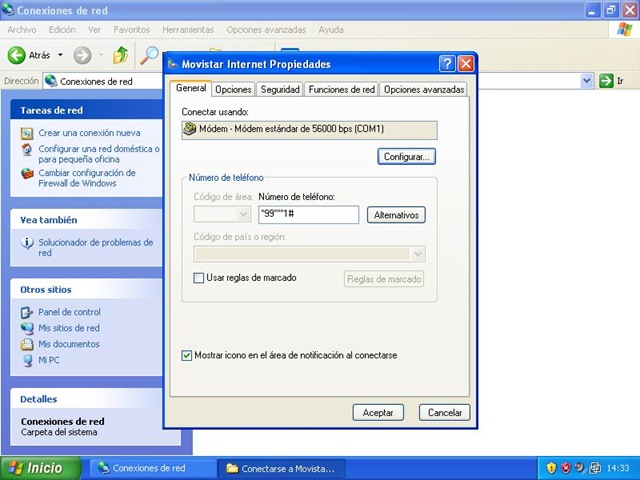Click the Conexiones de red address bar icon
The height and width of the screenshot is (480, 640).
click(x=51, y=81)
